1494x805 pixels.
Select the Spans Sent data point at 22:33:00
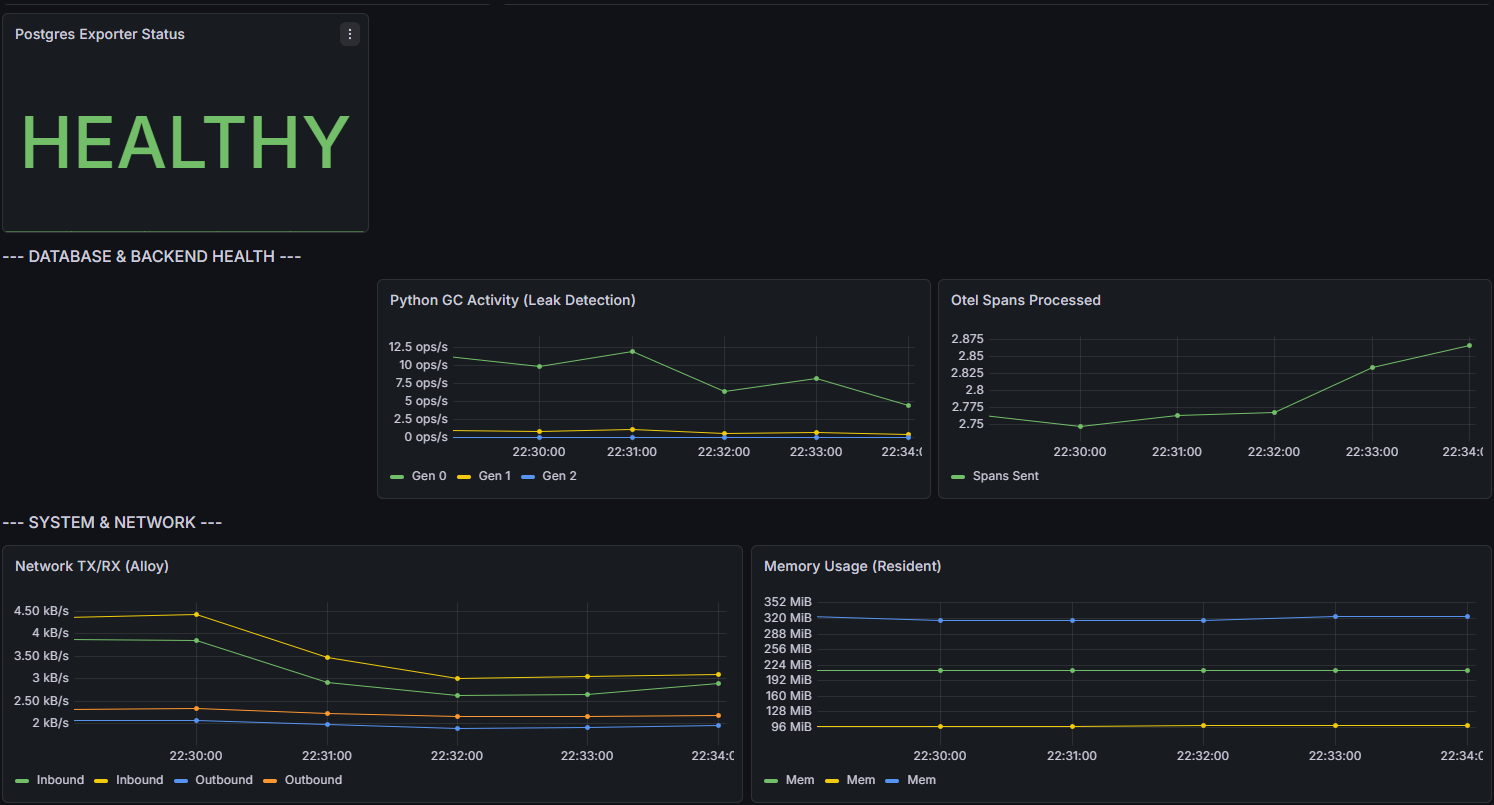point(1372,367)
